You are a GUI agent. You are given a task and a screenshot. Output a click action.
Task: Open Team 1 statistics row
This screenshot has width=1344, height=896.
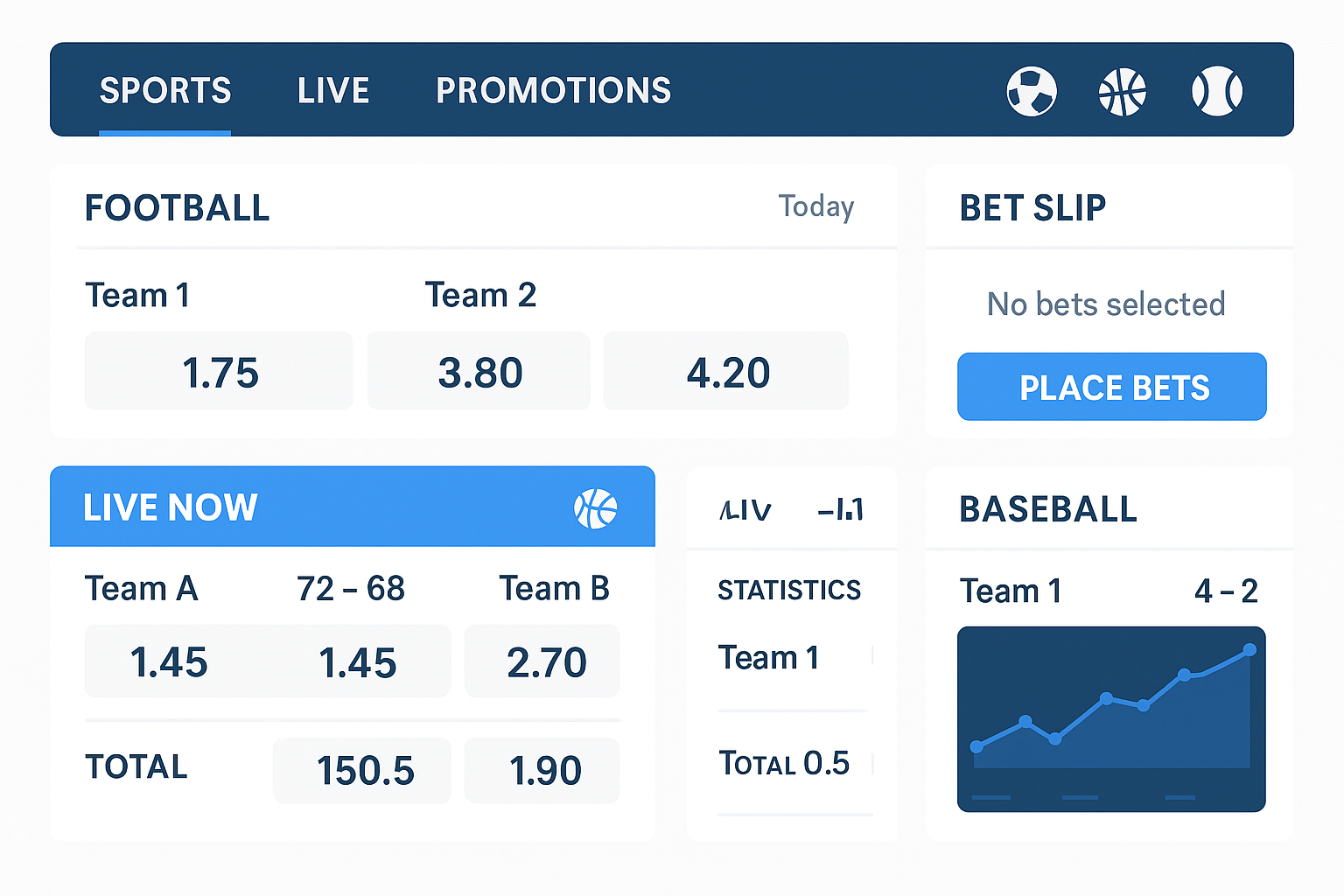(x=792, y=658)
